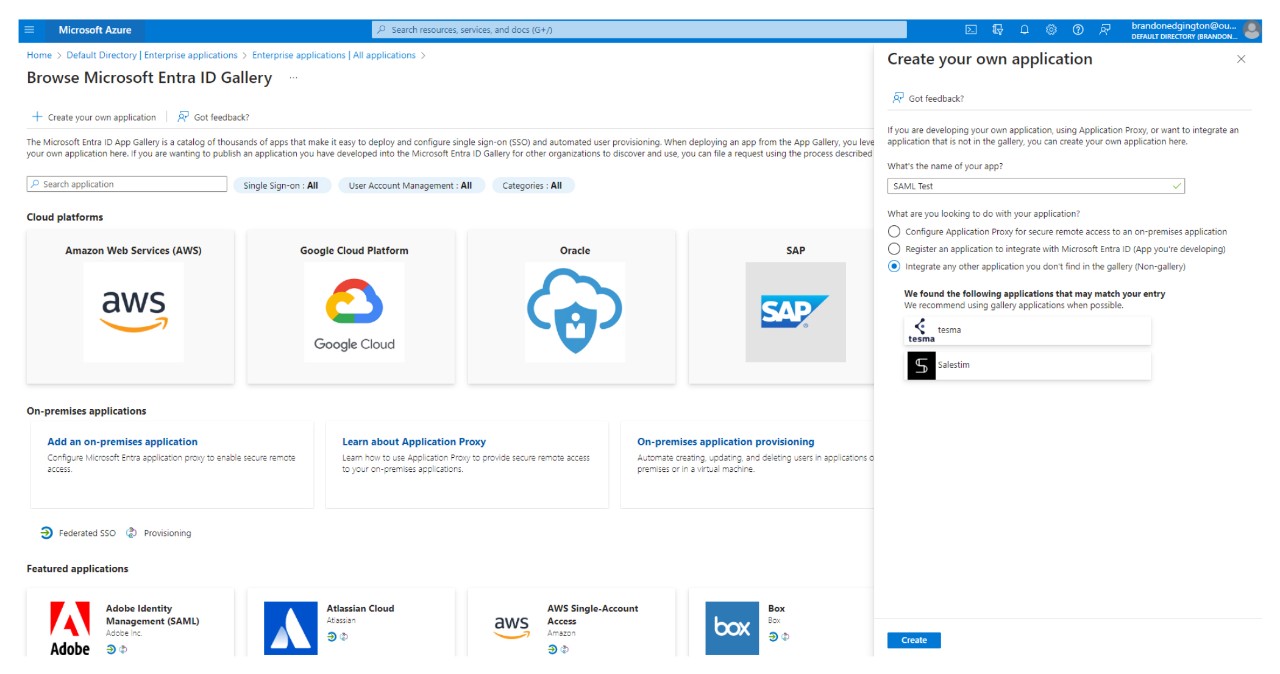Viewport: 1280px width, 674px height.
Task: Launch Cloud Shell from the top bar
Action: click(x=970, y=30)
